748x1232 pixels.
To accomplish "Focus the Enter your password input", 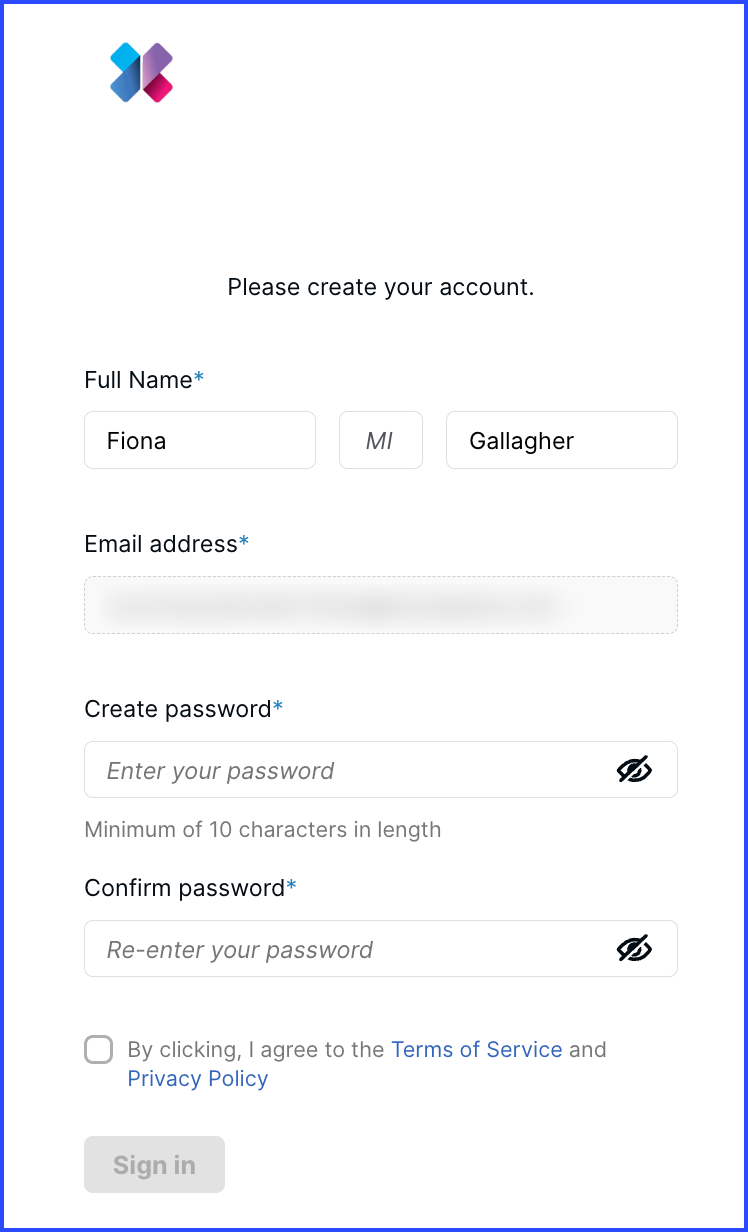I will [381, 770].
